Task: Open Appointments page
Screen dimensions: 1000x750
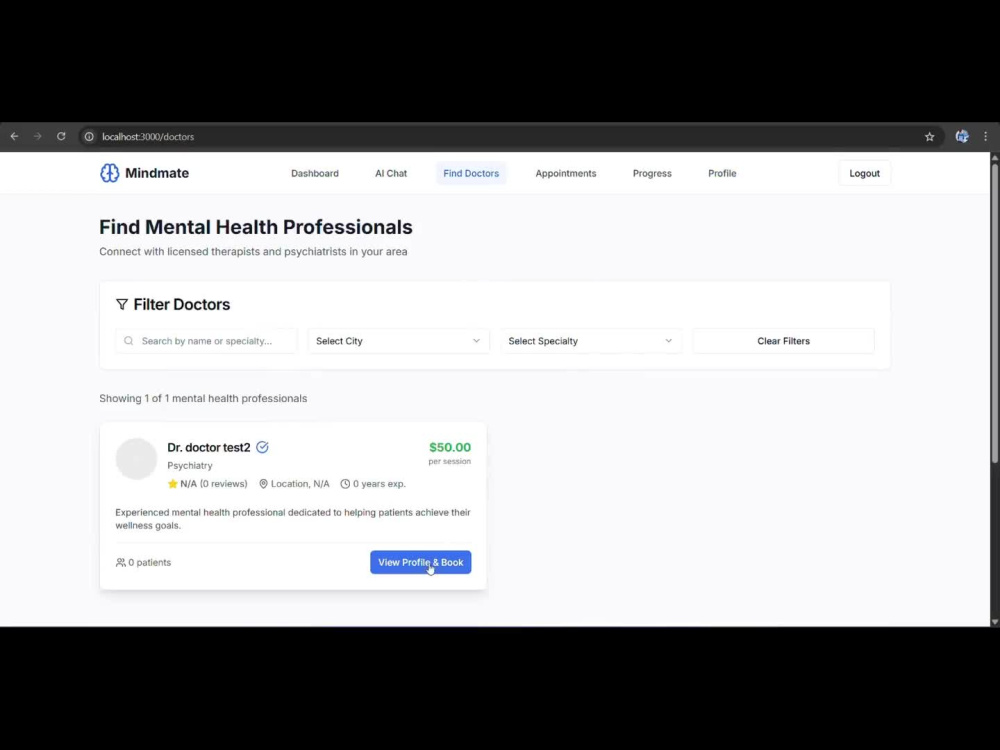Action: click(x=566, y=173)
